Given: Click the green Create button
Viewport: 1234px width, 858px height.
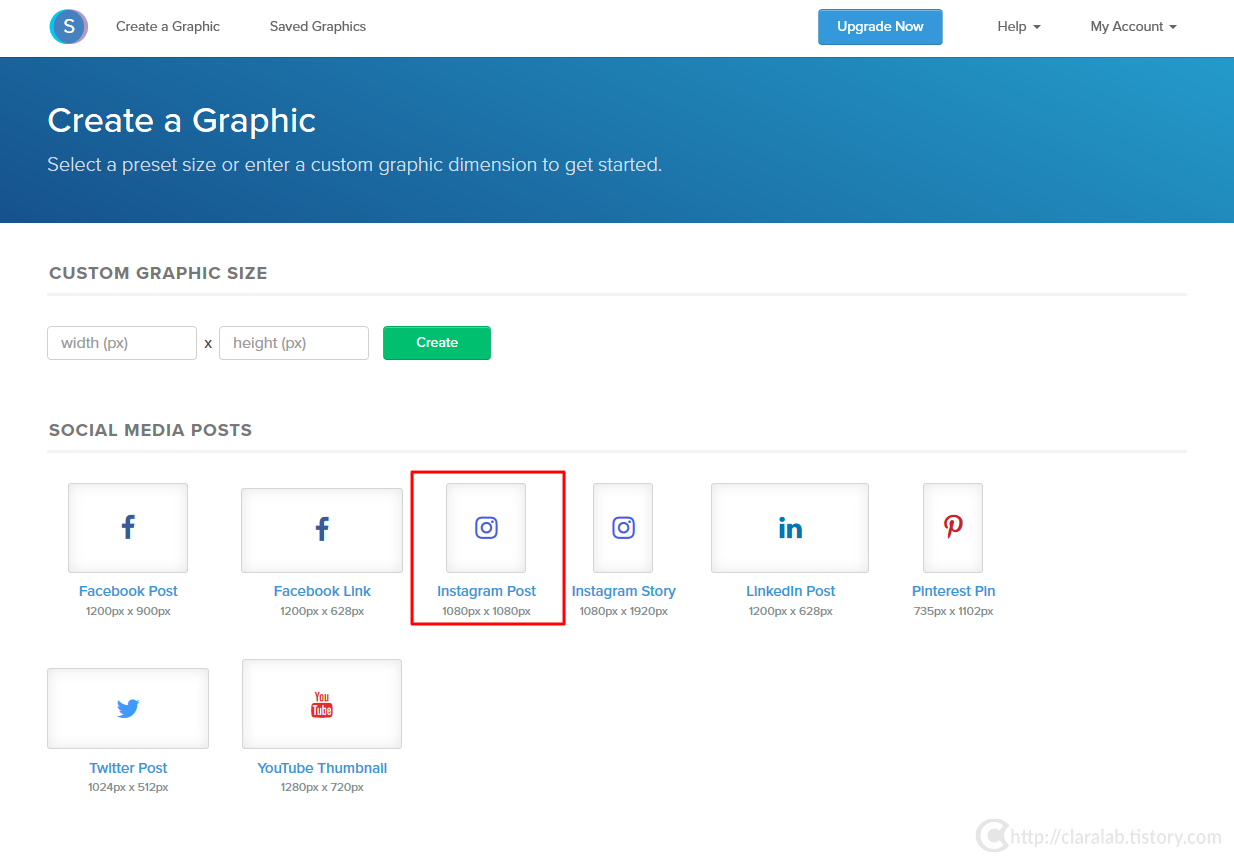Looking at the screenshot, I should [437, 343].
